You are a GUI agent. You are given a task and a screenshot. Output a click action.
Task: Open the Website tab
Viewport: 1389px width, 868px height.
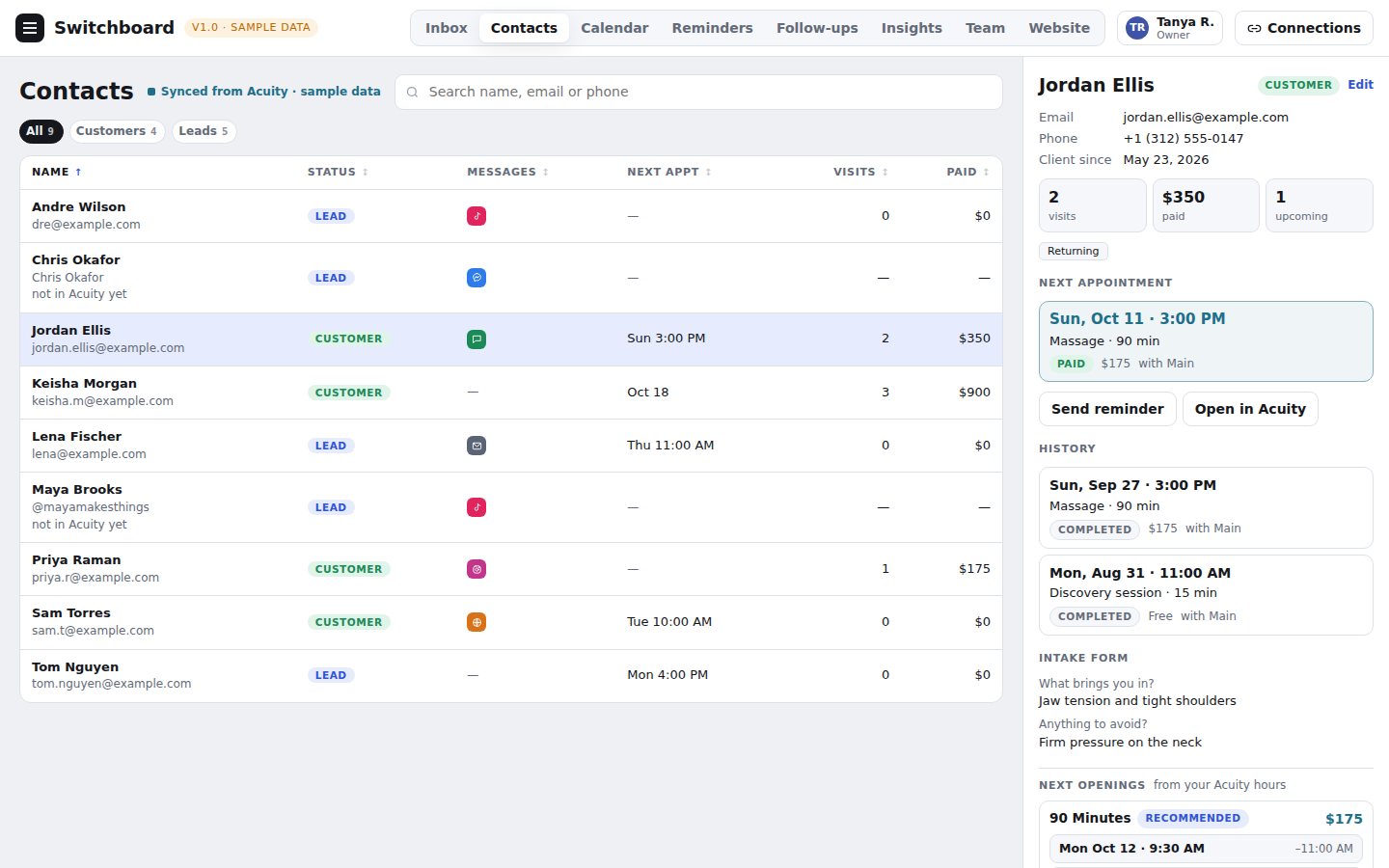click(x=1059, y=28)
